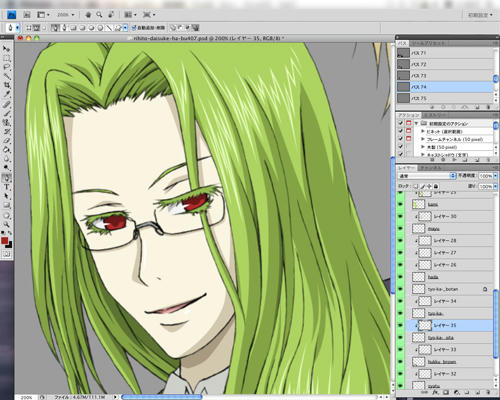
Task: Hide the kami layer with eye icon
Action: [x=400, y=204]
